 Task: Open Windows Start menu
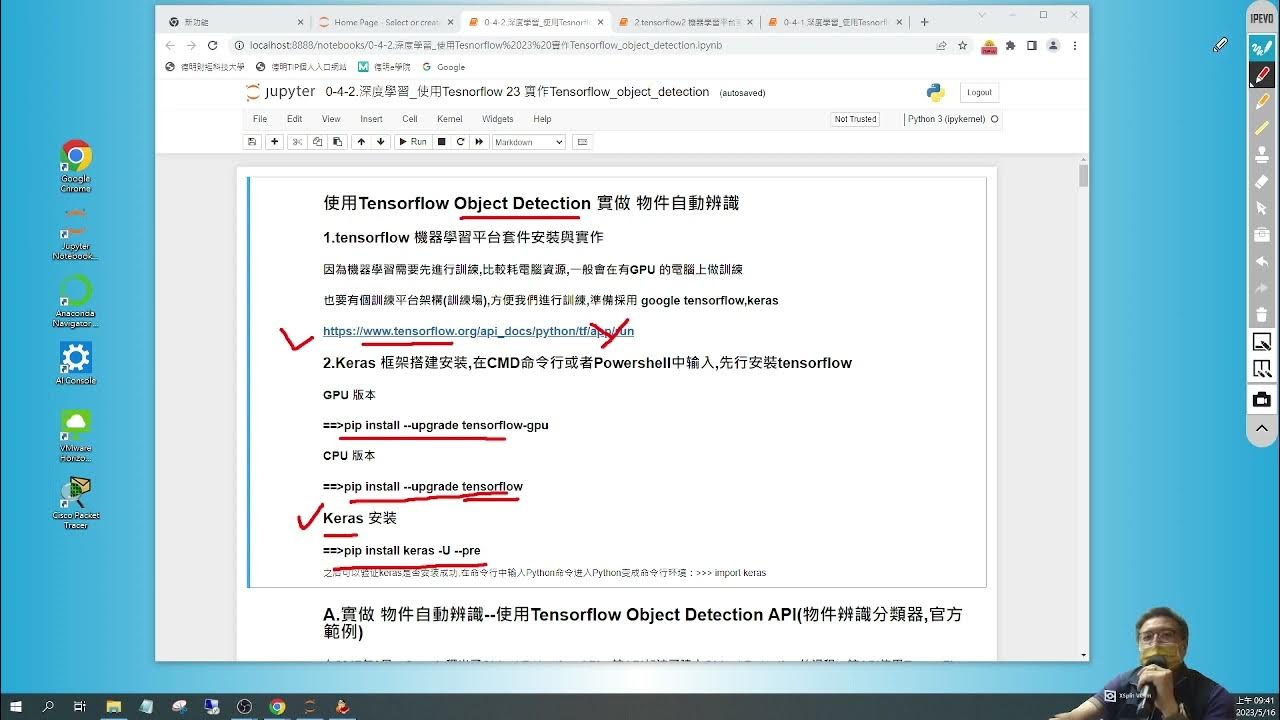[16, 706]
